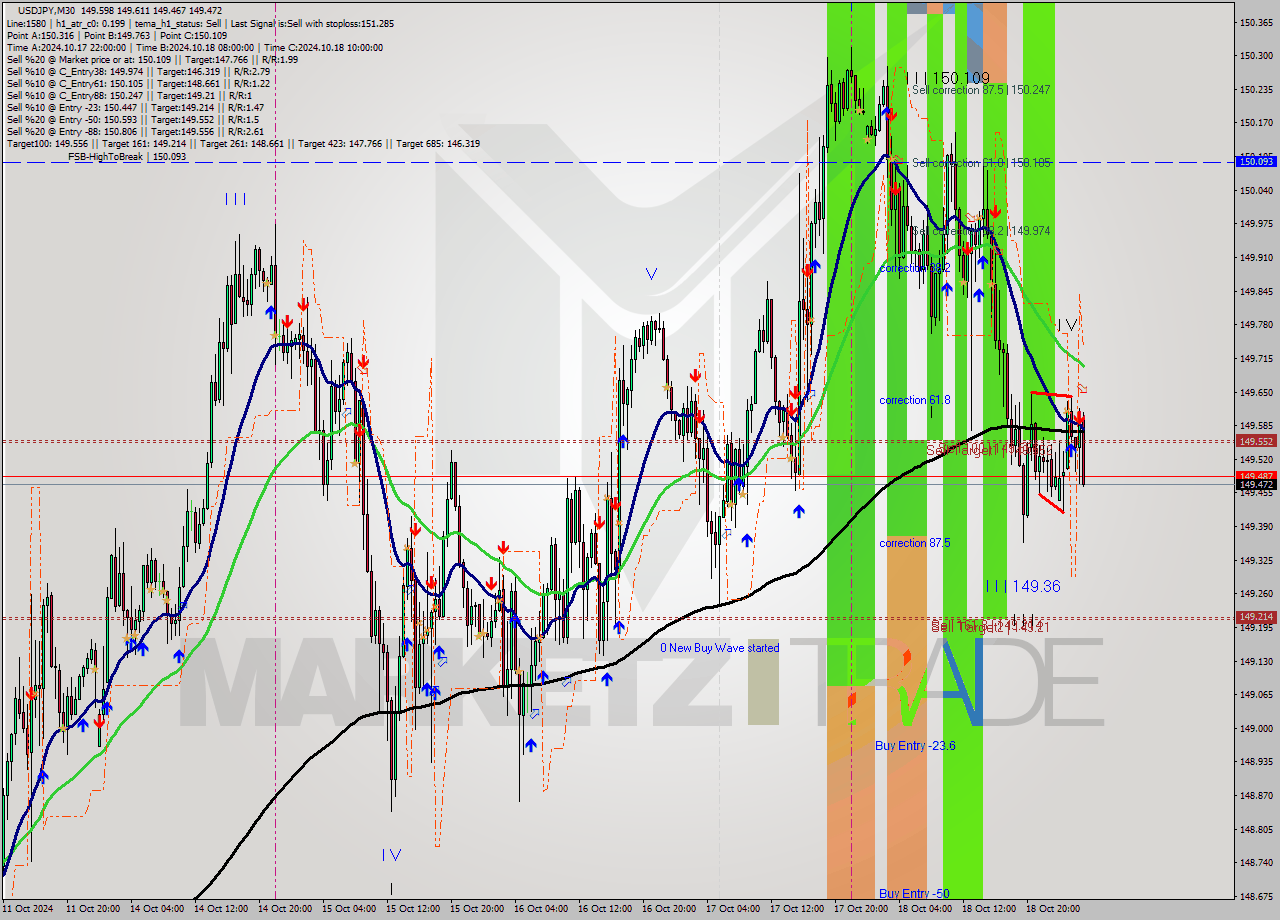The image size is (1280, 920).
Task: Click the 150.365 price axis label
Action: pyautogui.click(x=1256, y=22)
